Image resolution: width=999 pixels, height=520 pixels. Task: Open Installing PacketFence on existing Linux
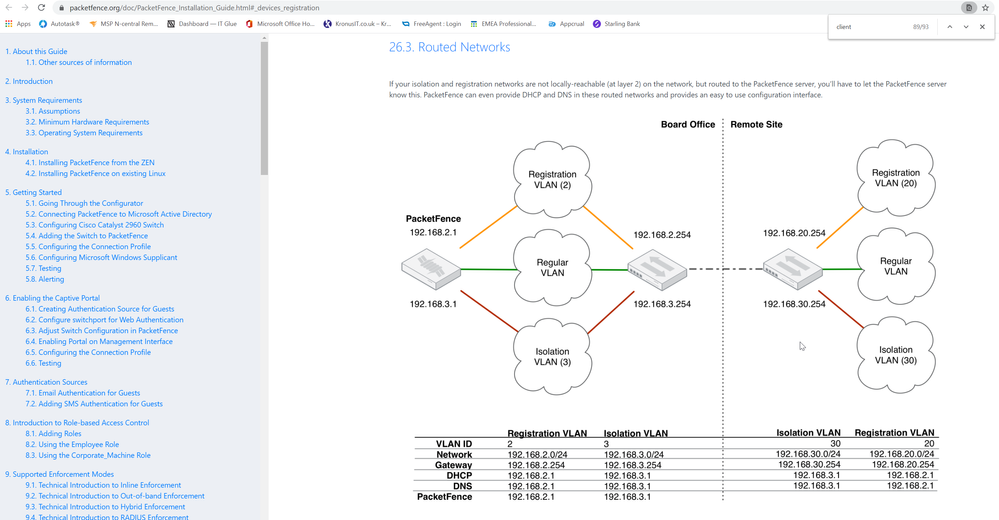coord(96,173)
